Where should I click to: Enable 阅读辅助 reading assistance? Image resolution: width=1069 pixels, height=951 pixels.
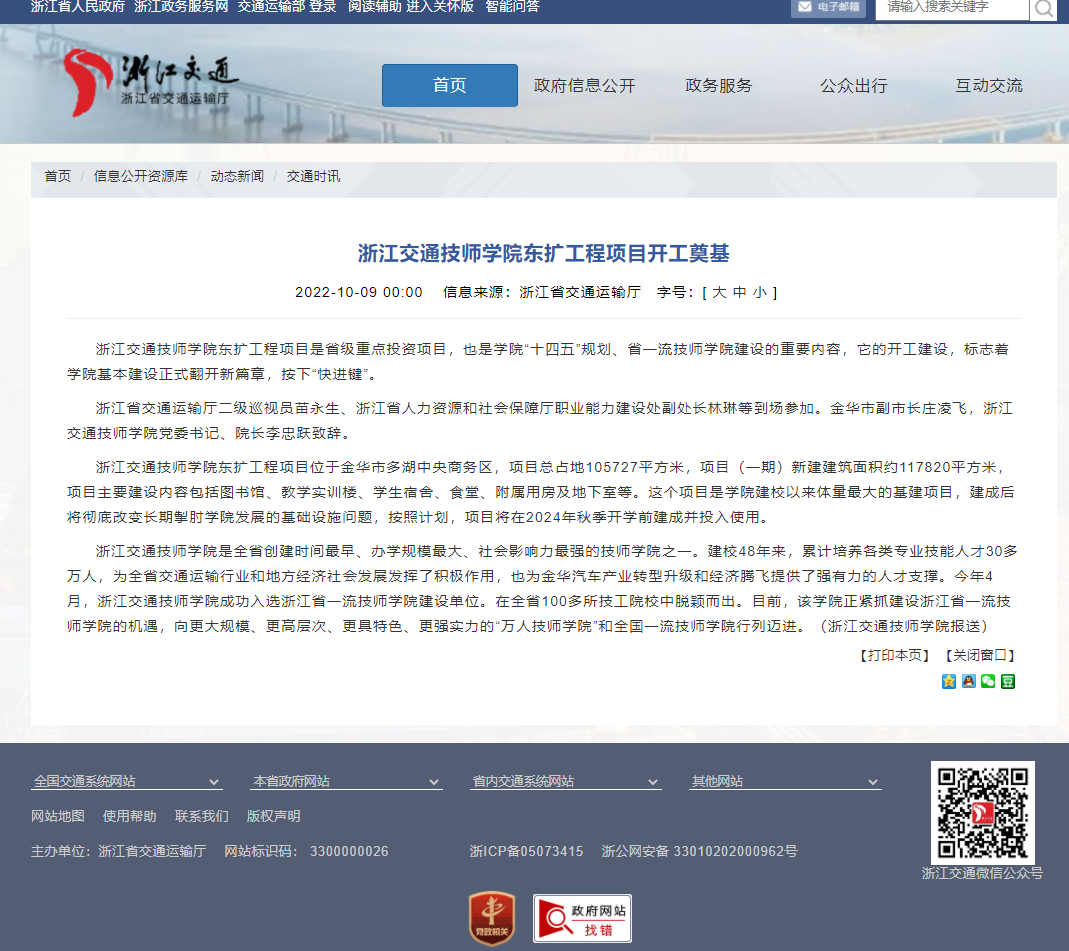click(374, 7)
